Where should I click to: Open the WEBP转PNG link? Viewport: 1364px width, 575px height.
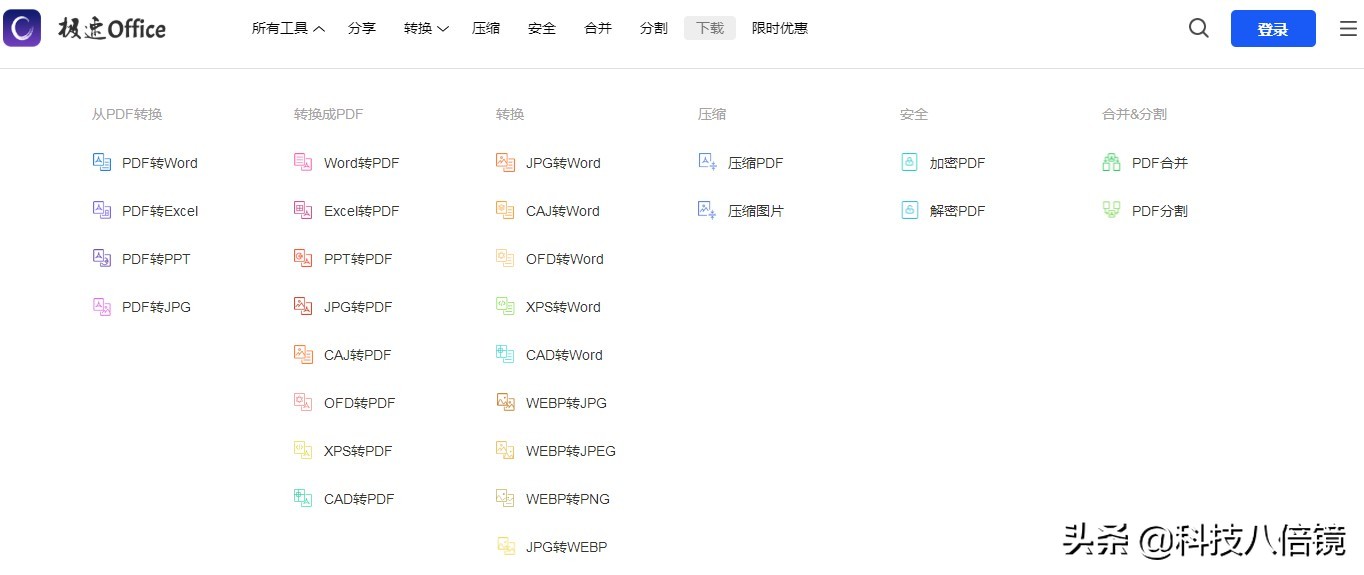coord(568,499)
